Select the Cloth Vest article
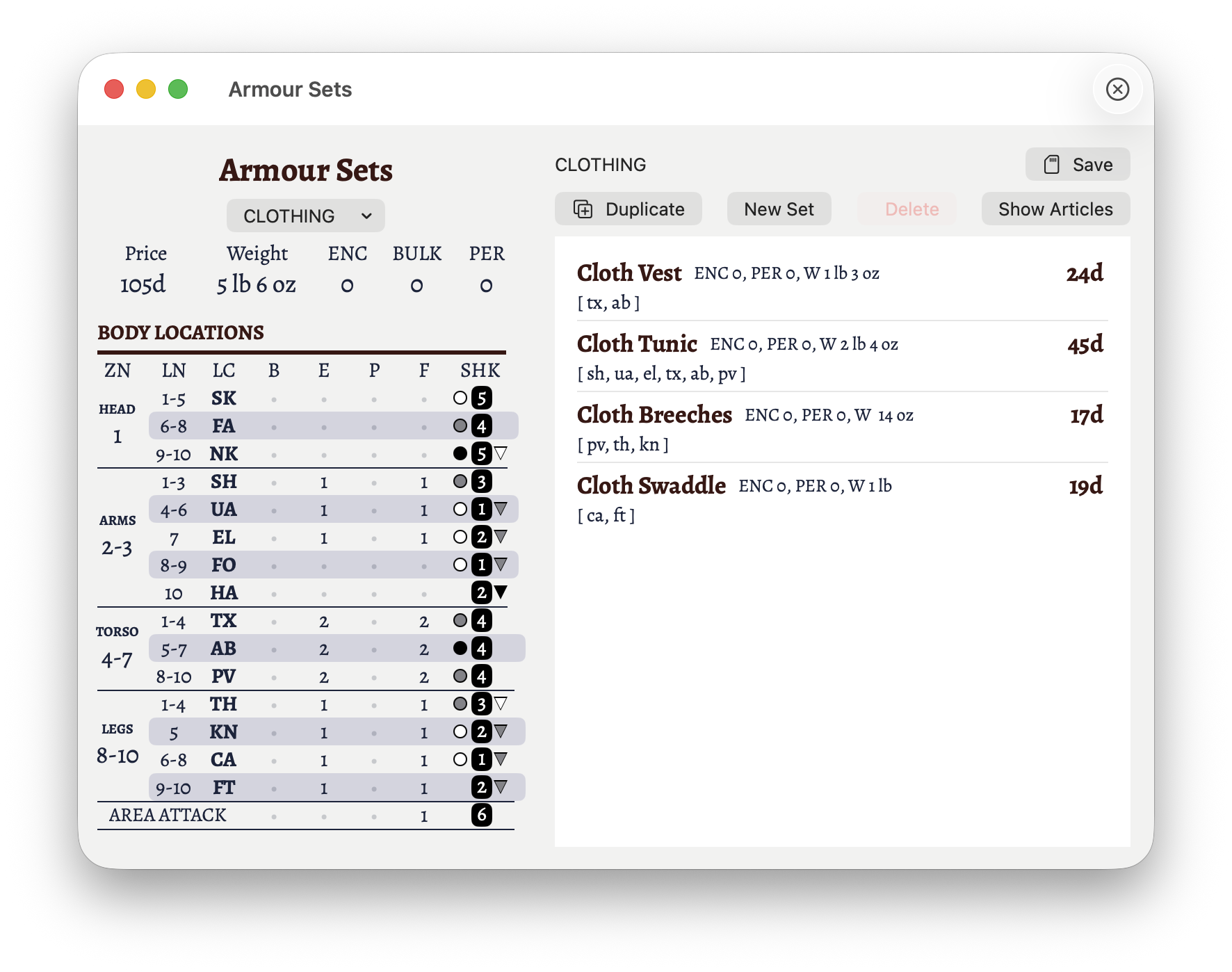The width and height of the screenshot is (1232, 972). (629, 273)
